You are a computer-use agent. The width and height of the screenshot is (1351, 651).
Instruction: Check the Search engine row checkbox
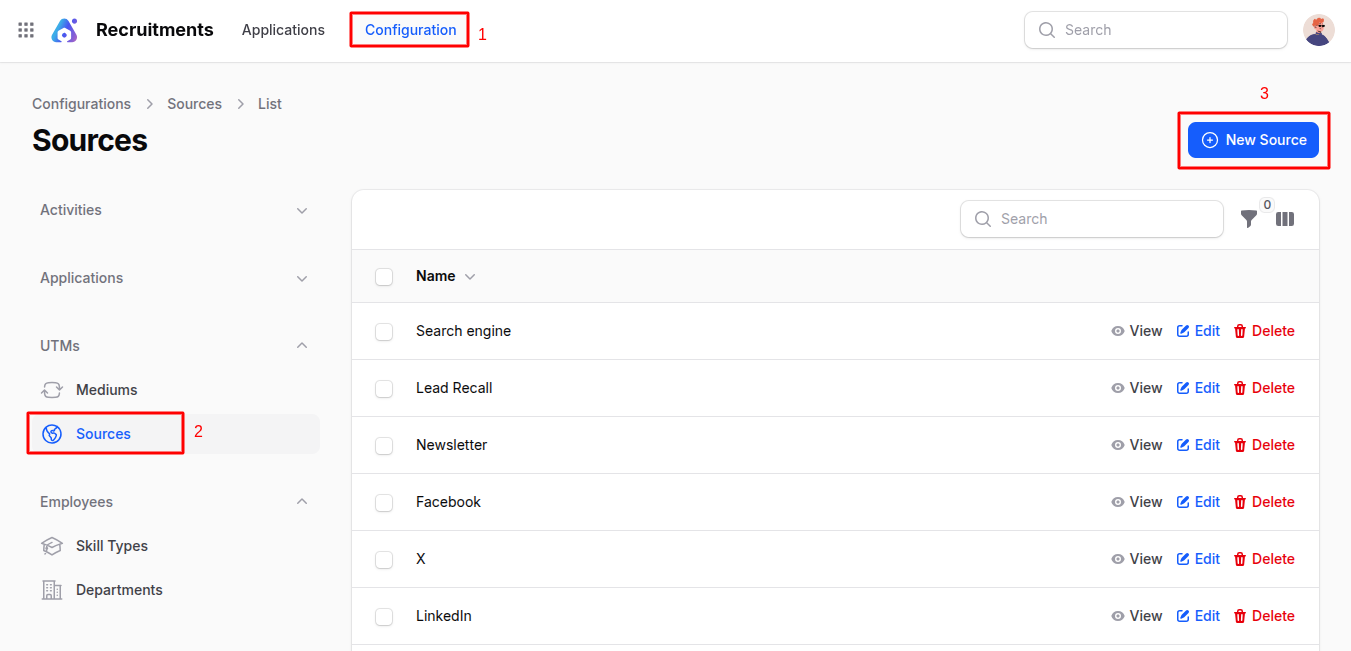pos(384,331)
